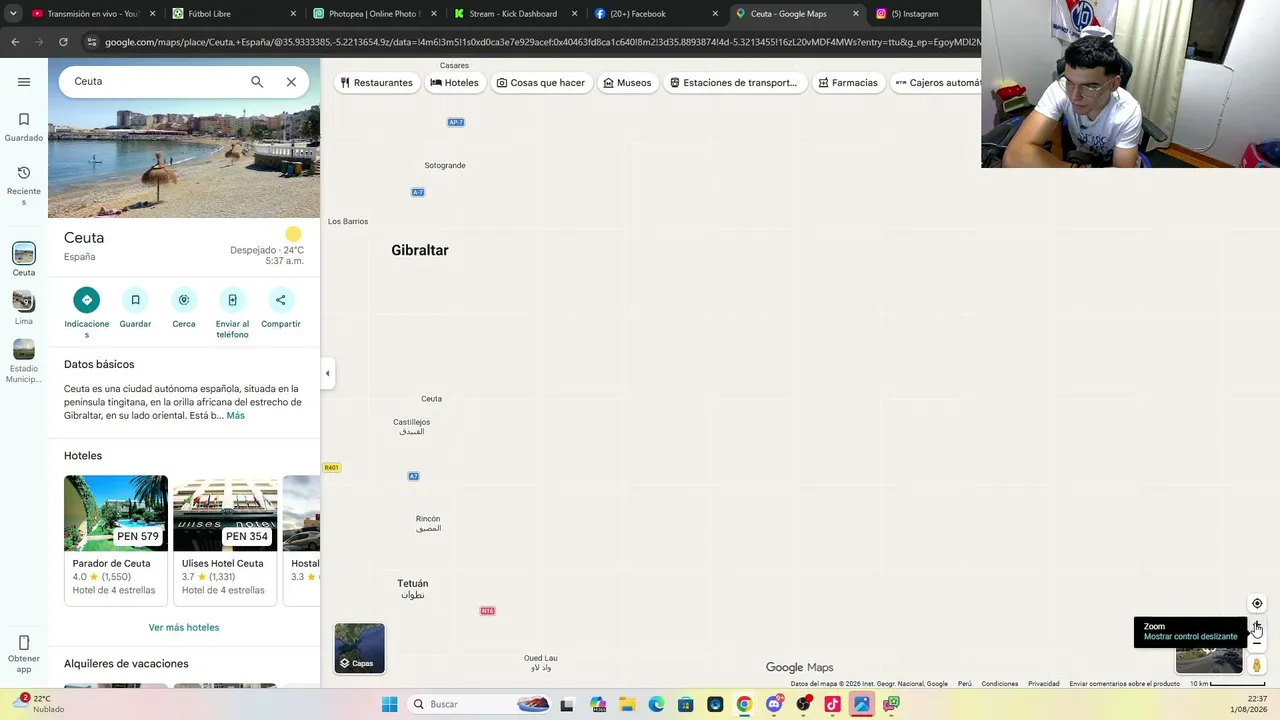Viewport: 1280px width, 720px height.
Task: Click Ver más hoteles link
Action: click(184, 628)
